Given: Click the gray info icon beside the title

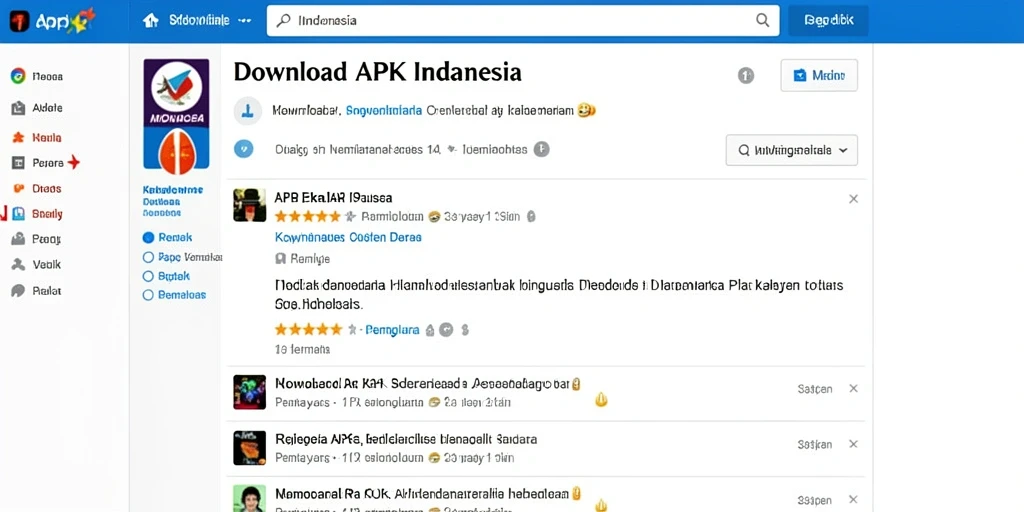Looking at the screenshot, I should click(746, 76).
